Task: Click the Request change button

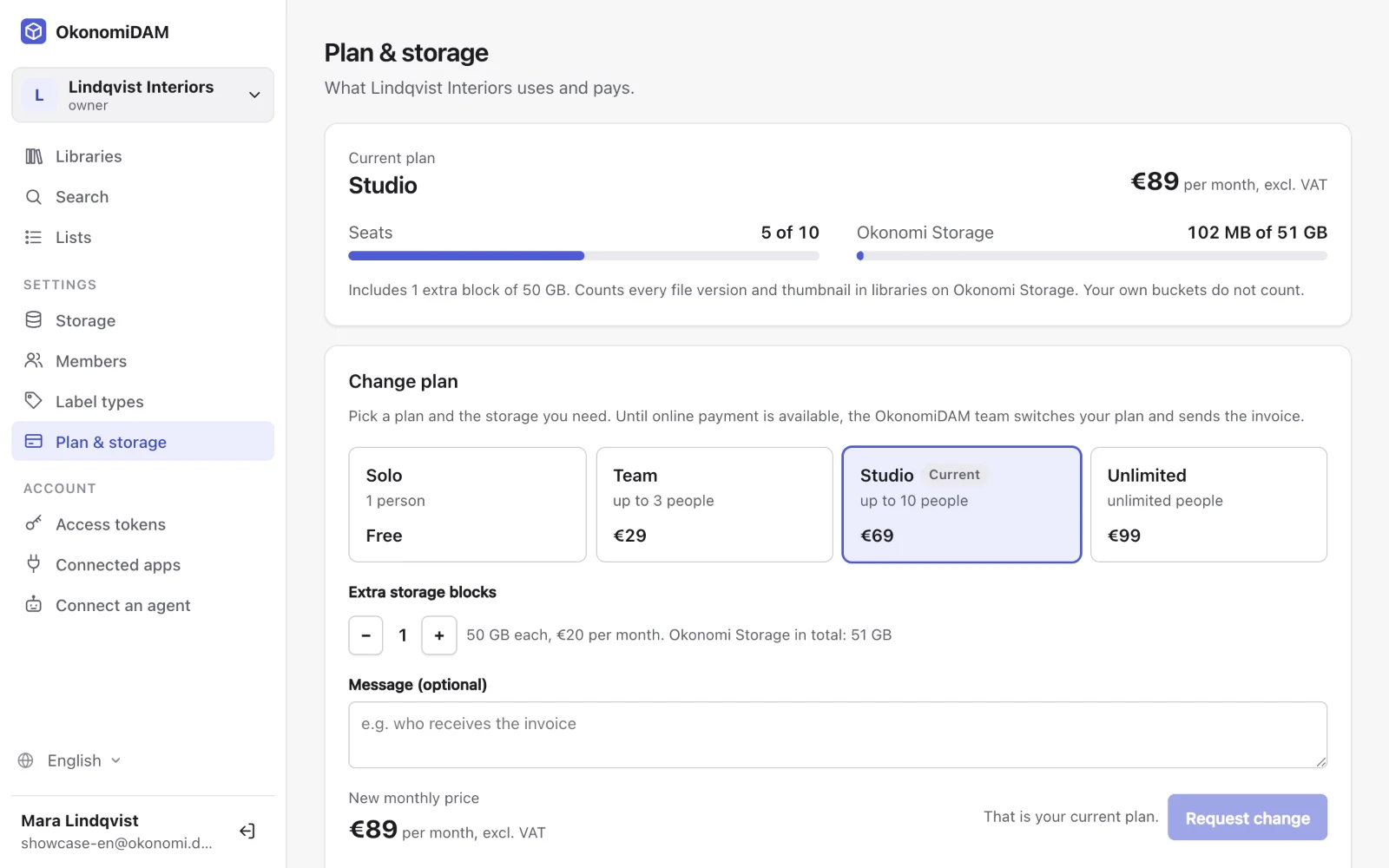Action: click(1247, 818)
